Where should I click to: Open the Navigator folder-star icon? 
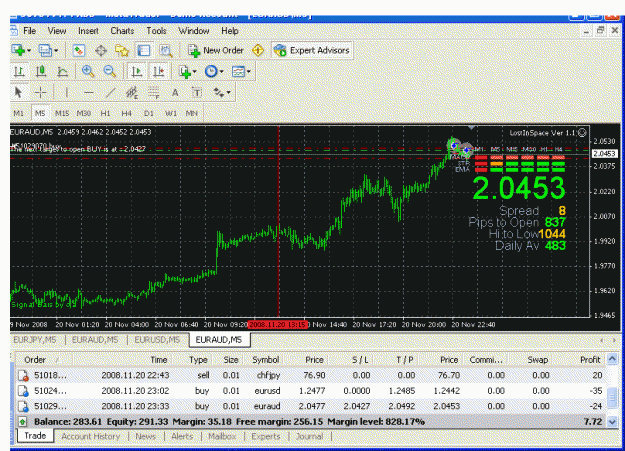(x=122, y=50)
